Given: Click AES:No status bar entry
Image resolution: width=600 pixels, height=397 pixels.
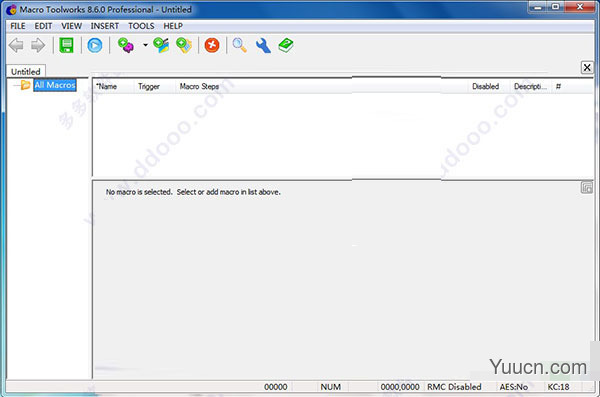Looking at the screenshot, I should coord(514,387).
